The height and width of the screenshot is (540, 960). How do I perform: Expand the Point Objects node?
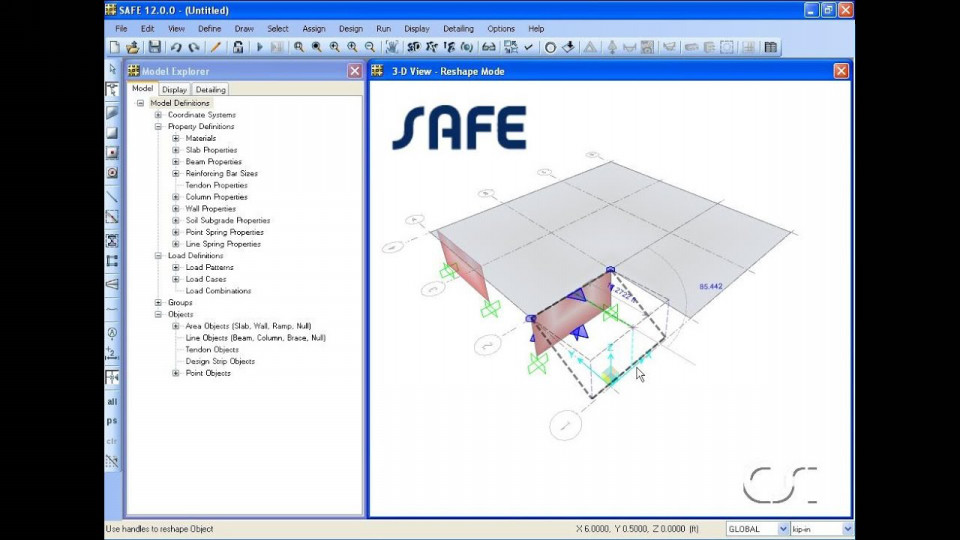(x=176, y=373)
